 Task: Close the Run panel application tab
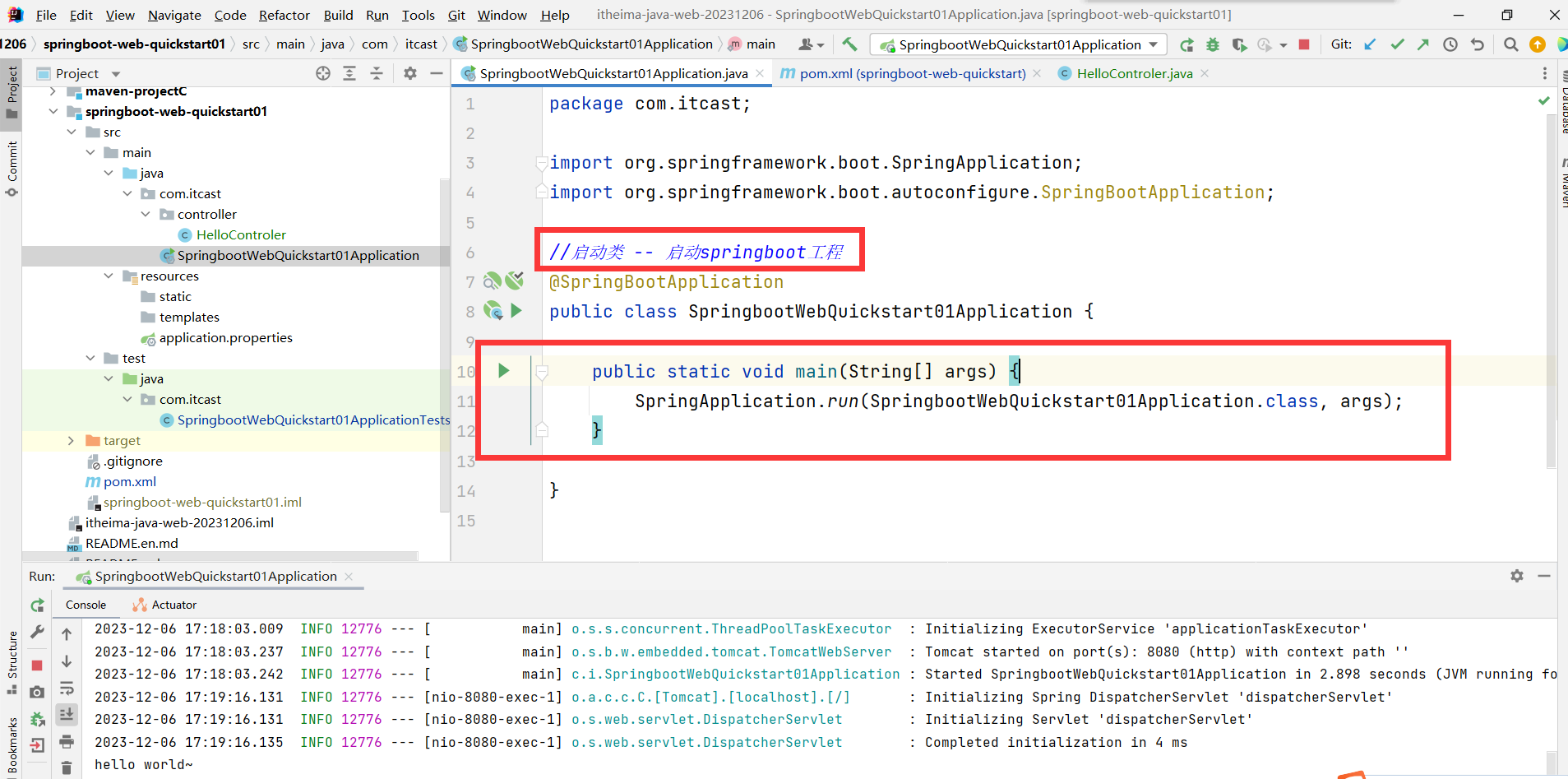pos(349,576)
